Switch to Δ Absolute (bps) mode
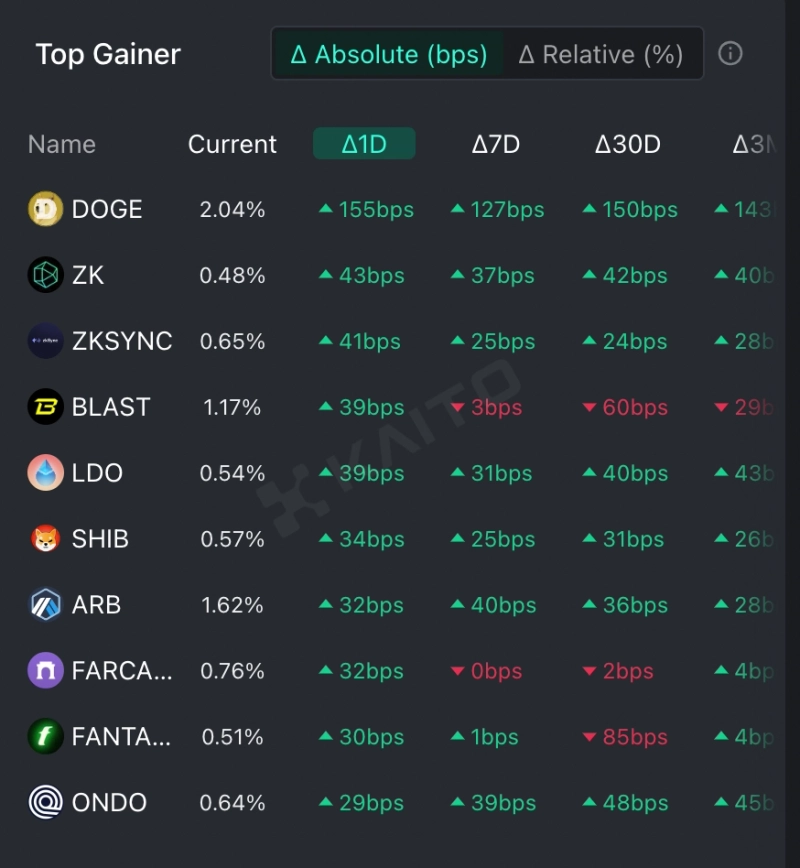 [x=389, y=54]
